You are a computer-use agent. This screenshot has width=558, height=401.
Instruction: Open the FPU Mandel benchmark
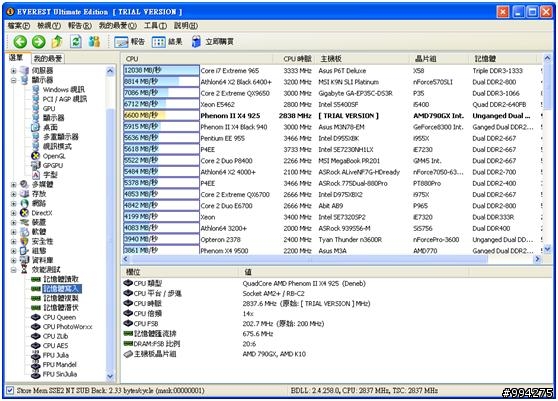[x=59, y=365]
